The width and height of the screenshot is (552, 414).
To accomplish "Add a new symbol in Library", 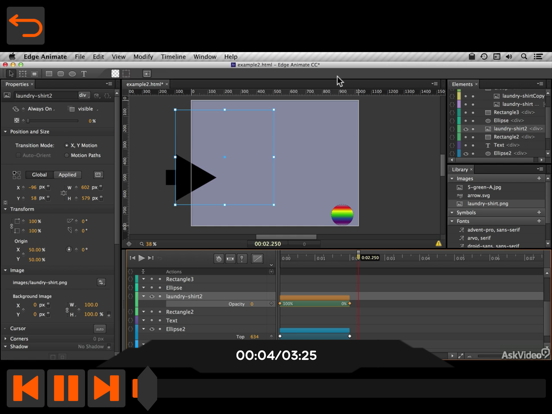I will point(539,212).
